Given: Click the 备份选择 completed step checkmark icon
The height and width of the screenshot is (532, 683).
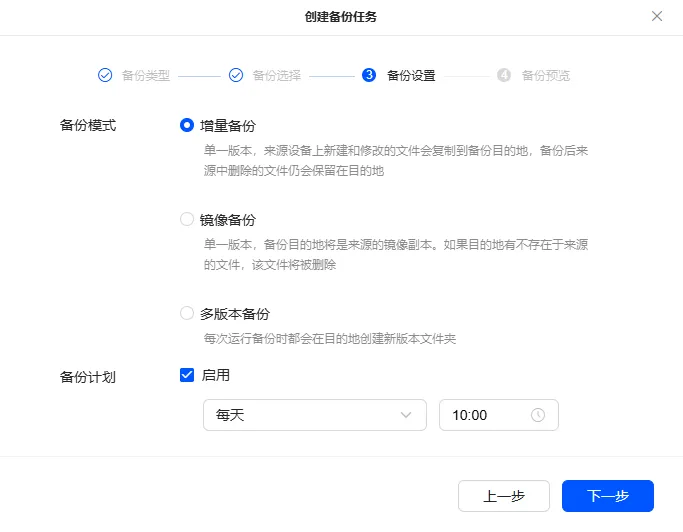Looking at the screenshot, I should [236, 75].
